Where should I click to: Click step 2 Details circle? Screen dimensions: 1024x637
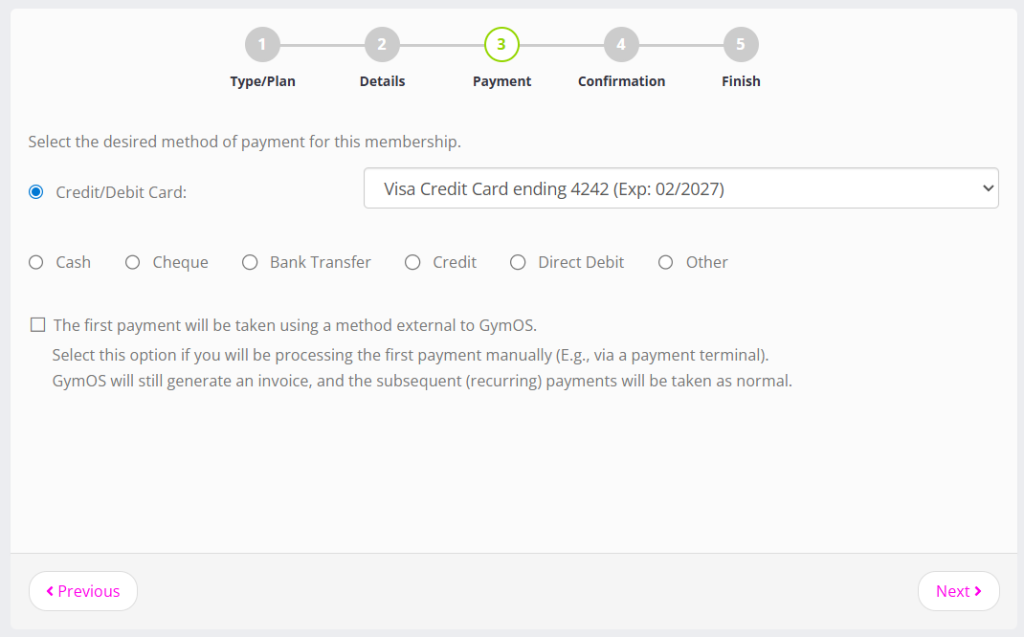(x=382, y=44)
